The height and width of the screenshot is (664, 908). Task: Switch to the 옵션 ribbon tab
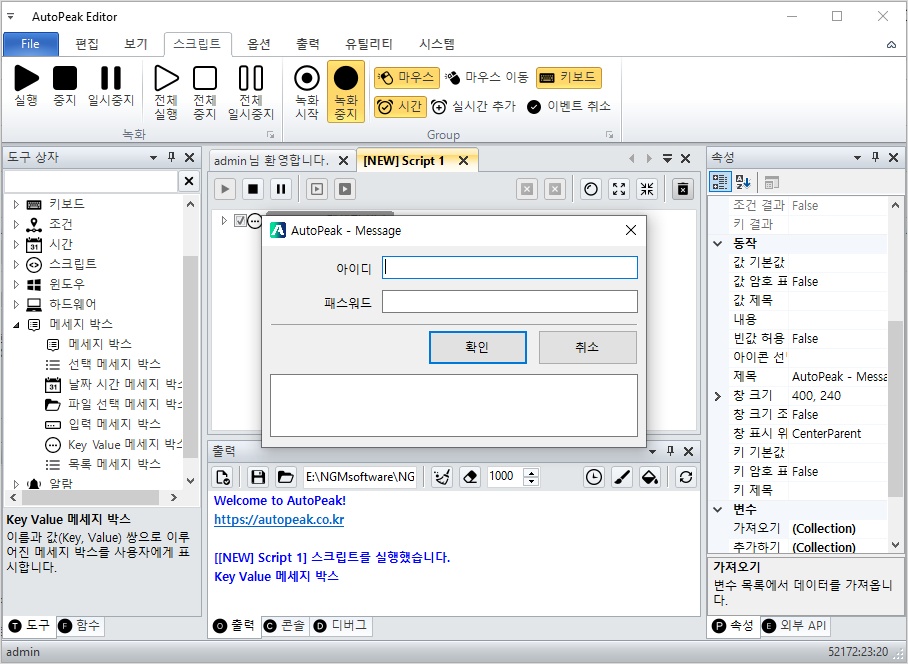tap(259, 44)
